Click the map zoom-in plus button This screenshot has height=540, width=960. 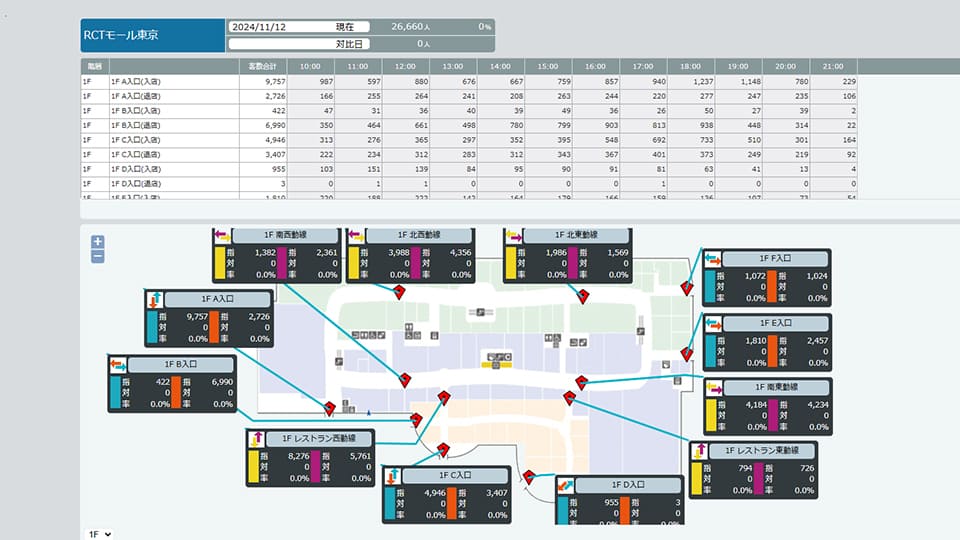point(97,241)
